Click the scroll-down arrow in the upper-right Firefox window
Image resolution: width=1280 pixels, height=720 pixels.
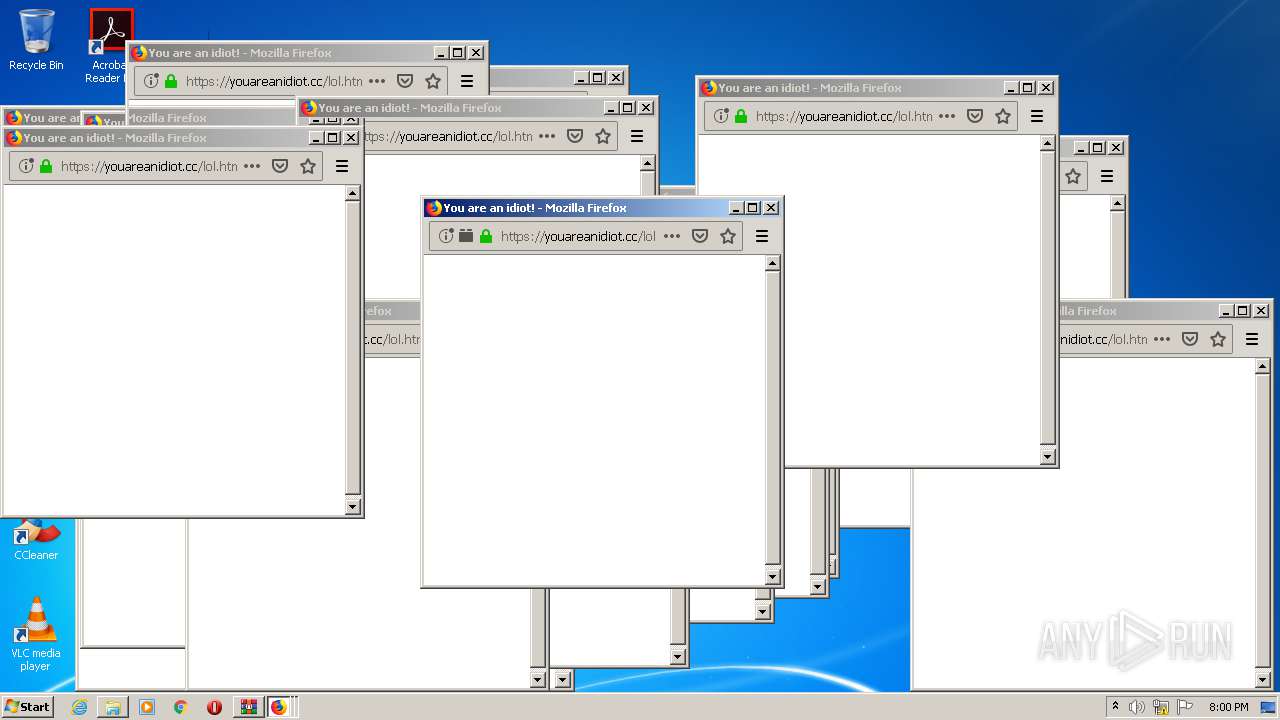(1047, 457)
